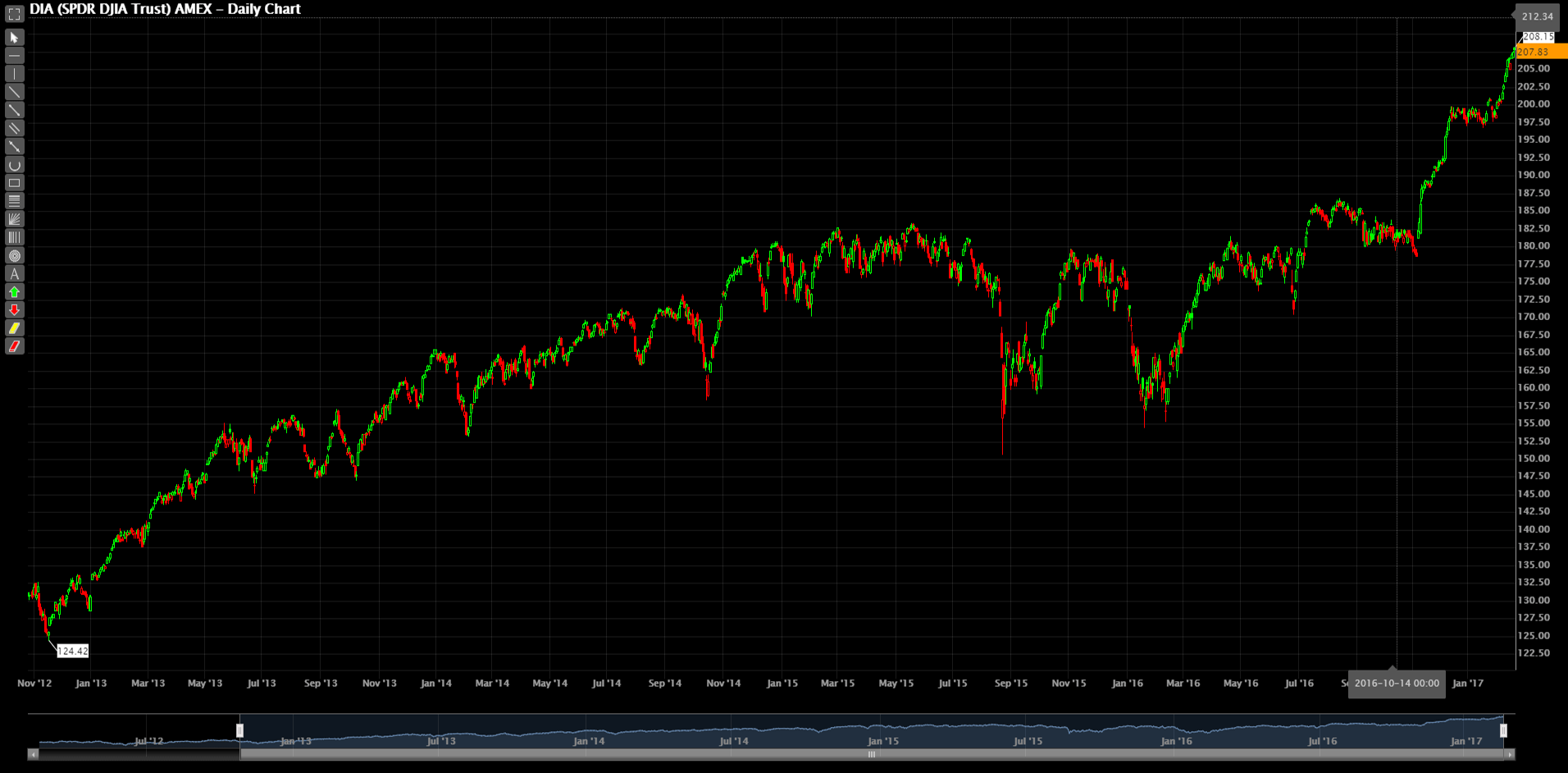This screenshot has height=773, width=1568.
Task: Click the 208.15 high price label
Action: [x=1538, y=37]
